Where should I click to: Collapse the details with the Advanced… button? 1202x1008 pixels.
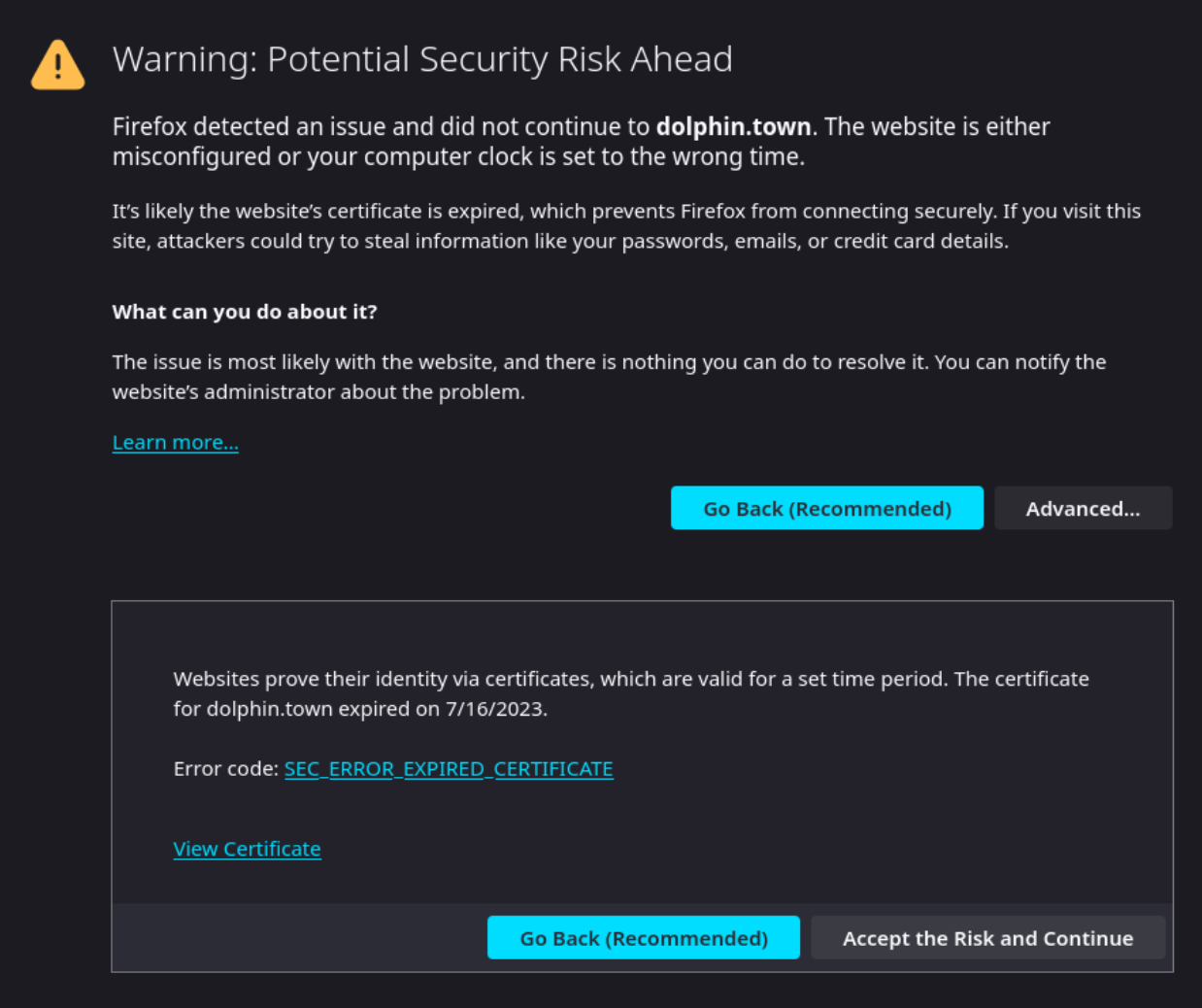click(1083, 509)
